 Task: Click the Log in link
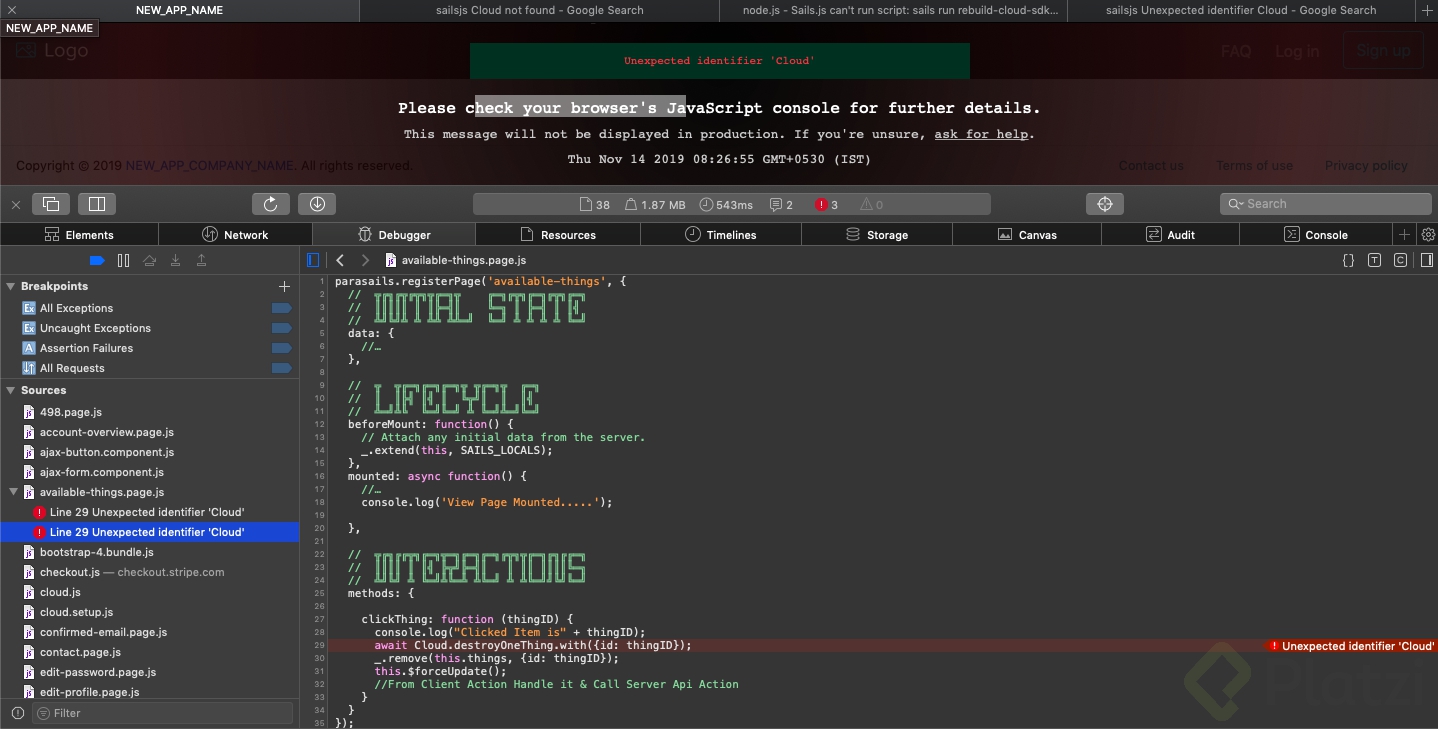point(1297,52)
